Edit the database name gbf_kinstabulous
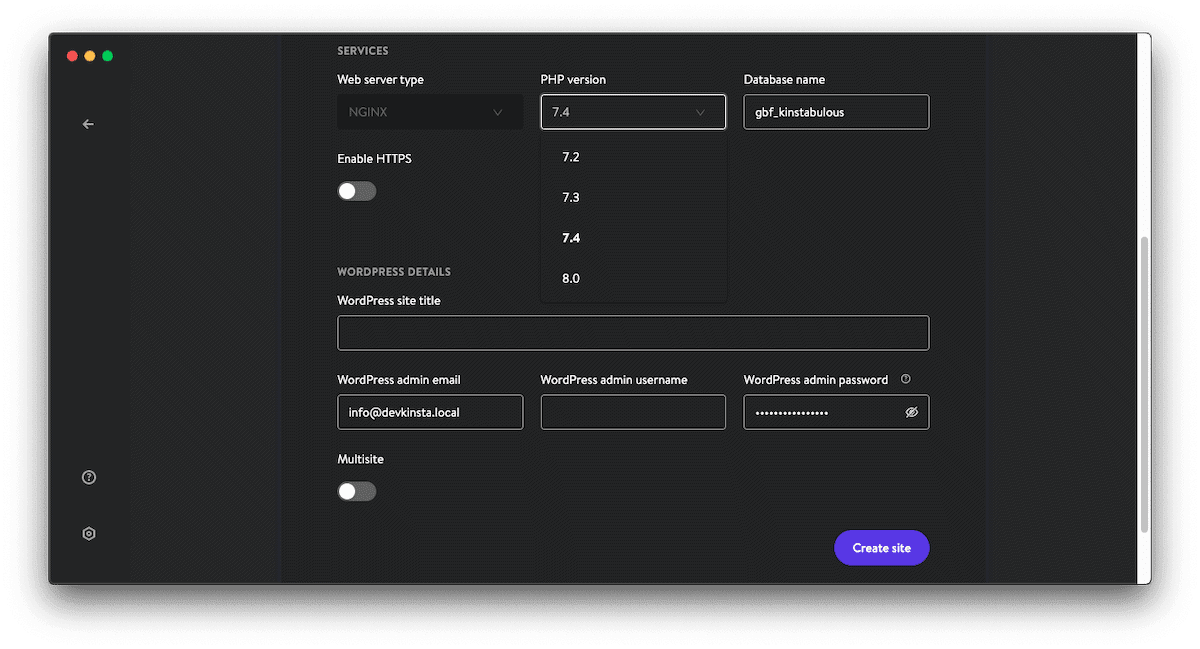Viewport: 1200px width, 649px height. pos(836,111)
